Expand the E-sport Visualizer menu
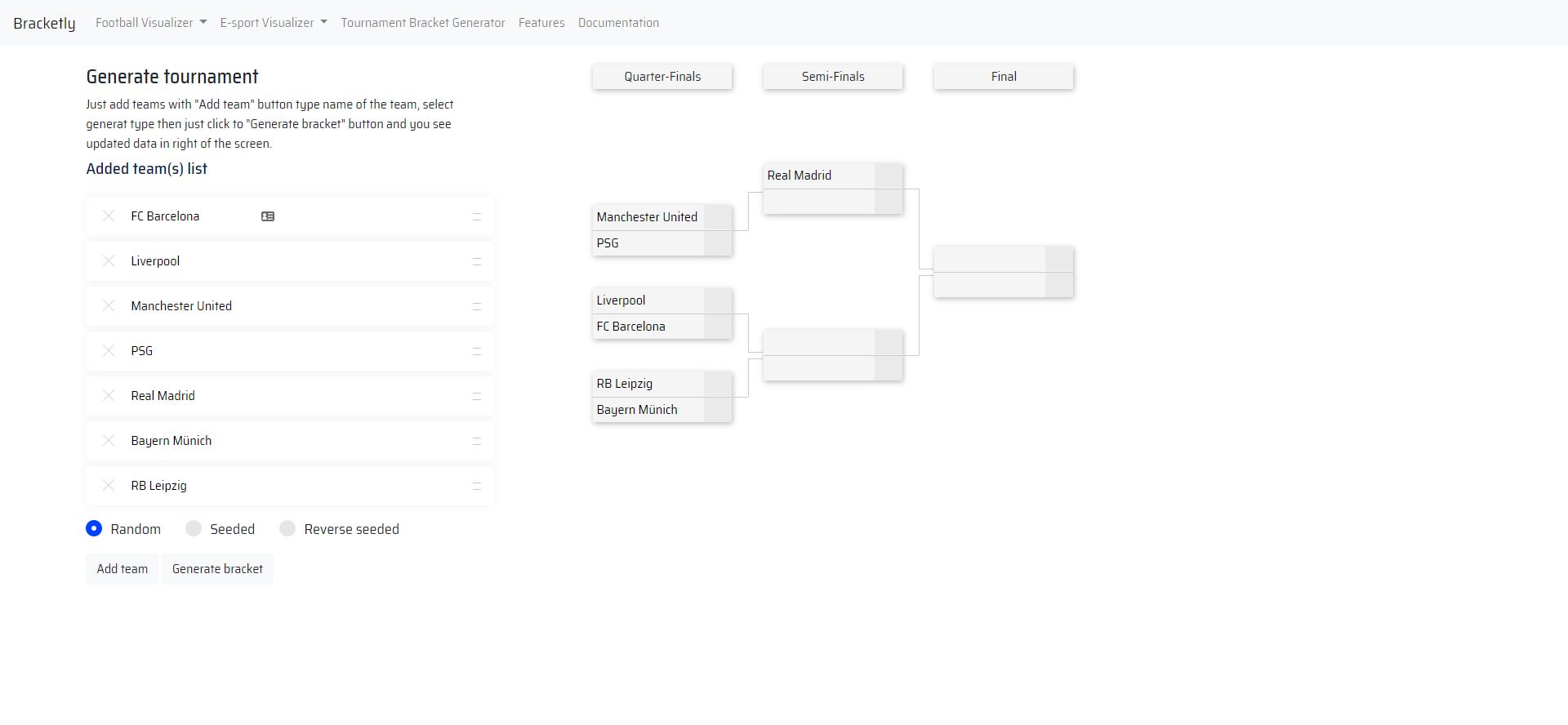The width and height of the screenshot is (1568, 725). 273,23
